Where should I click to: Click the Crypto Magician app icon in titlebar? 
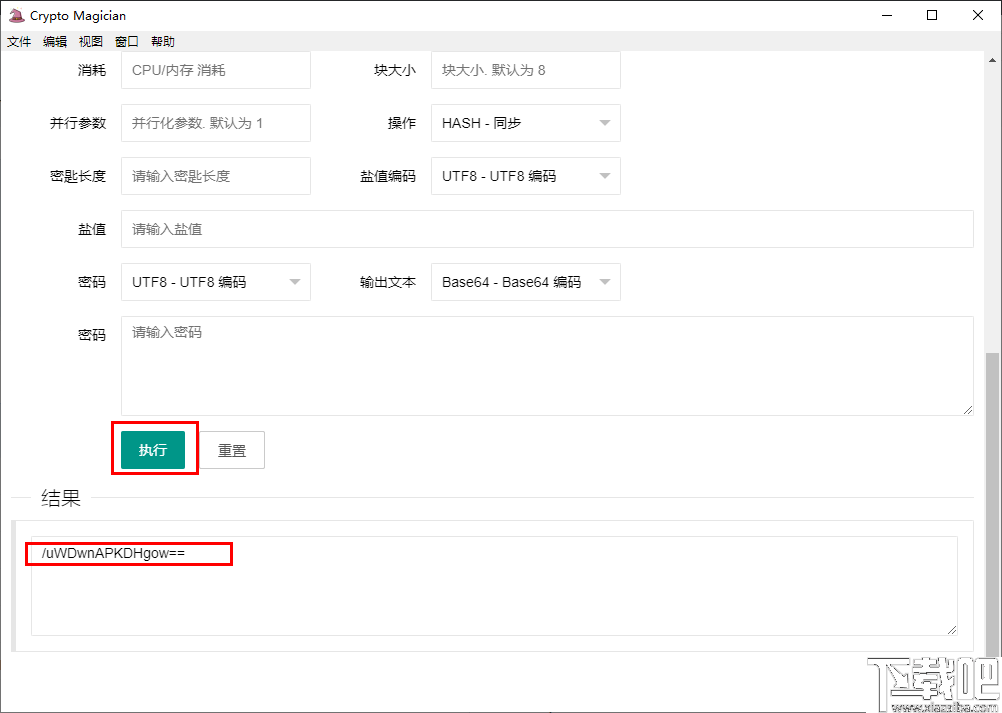click(x=14, y=15)
